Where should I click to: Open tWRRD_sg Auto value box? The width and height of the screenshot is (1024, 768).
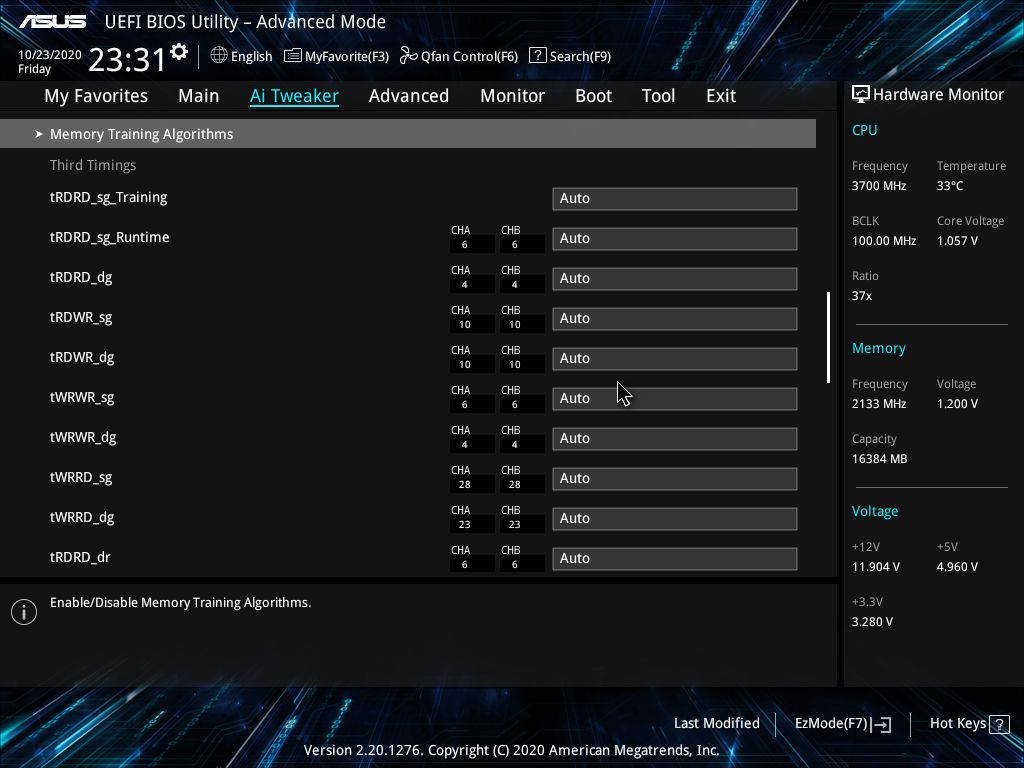(x=675, y=478)
